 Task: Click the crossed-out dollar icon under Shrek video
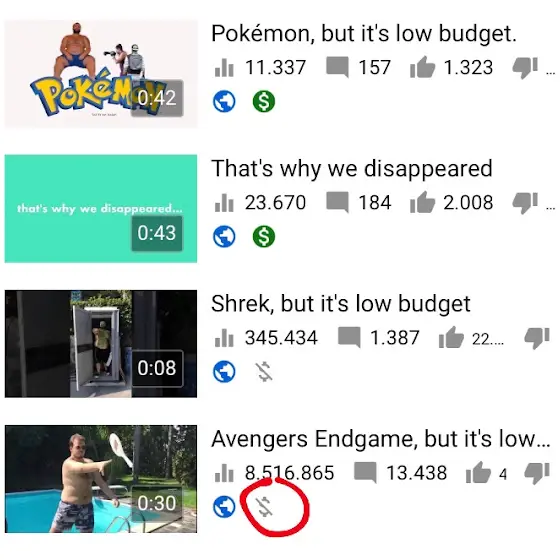tap(264, 372)
